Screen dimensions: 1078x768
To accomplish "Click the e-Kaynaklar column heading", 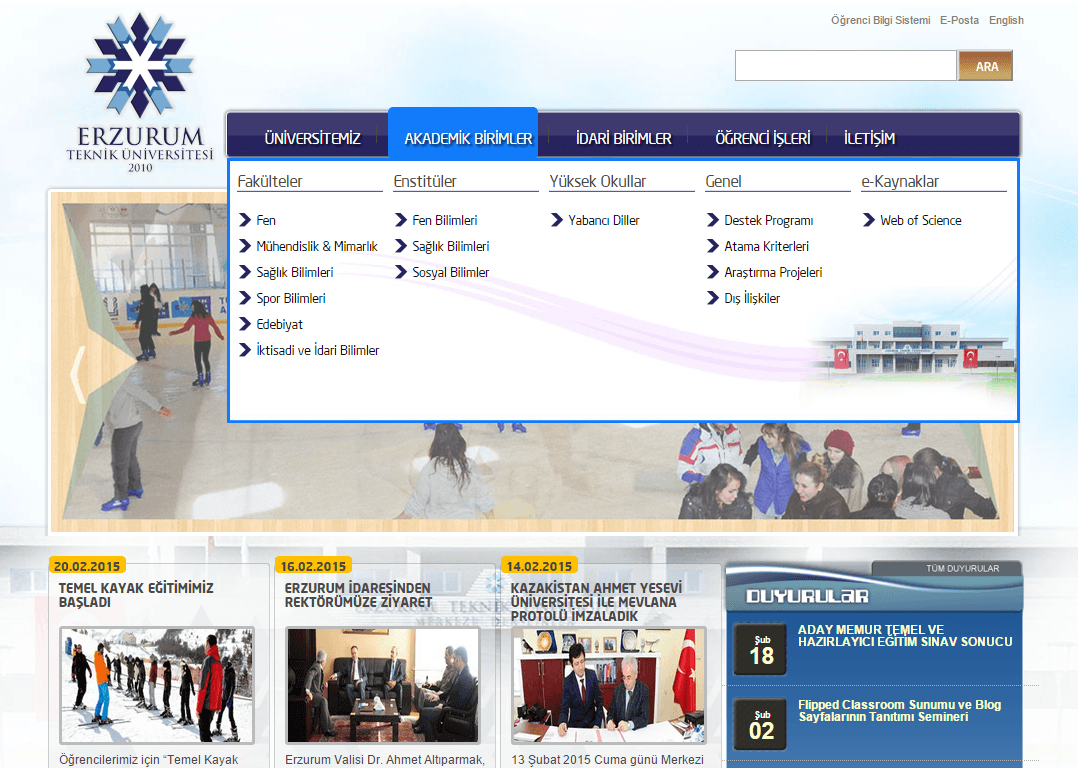I will 899,182.
